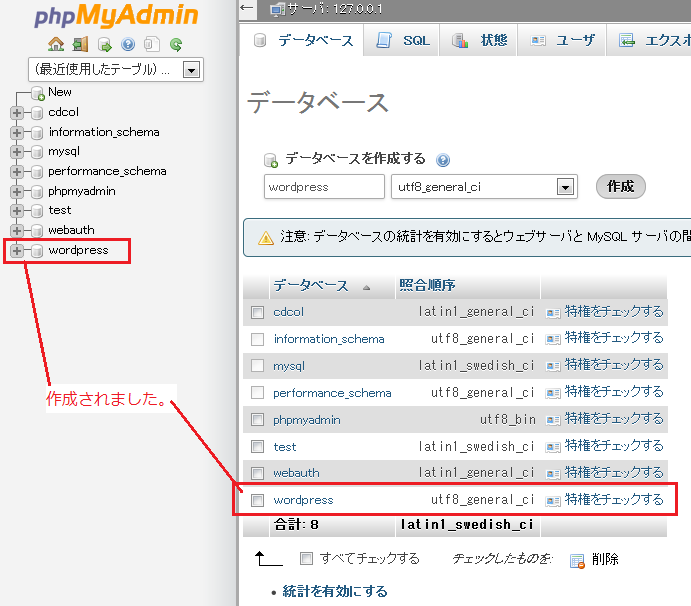Open the 統計を有効にする link

335,591
